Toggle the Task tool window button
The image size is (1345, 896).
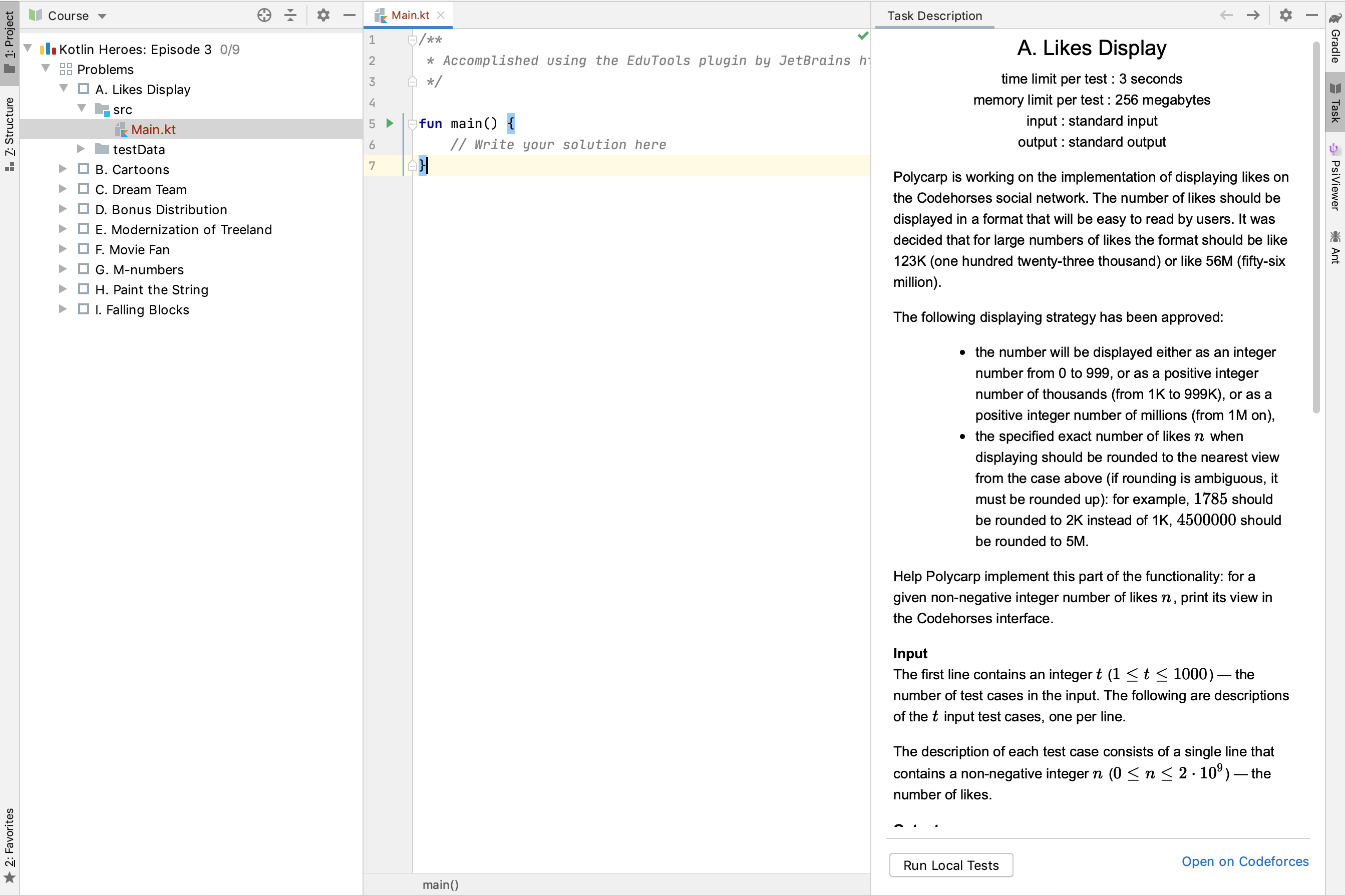(x=1335, y=103)
